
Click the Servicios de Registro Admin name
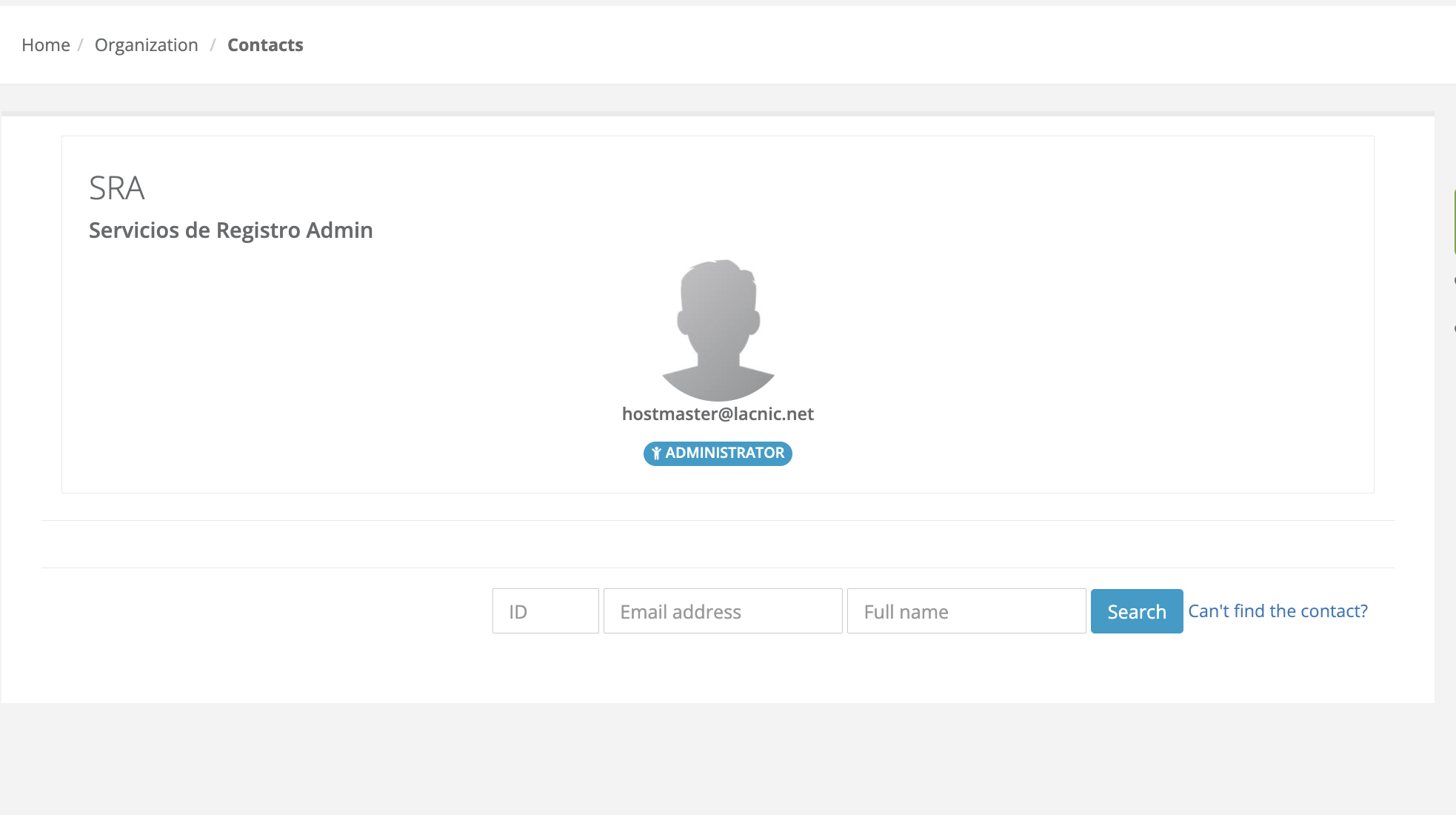(x=230, y=230)
